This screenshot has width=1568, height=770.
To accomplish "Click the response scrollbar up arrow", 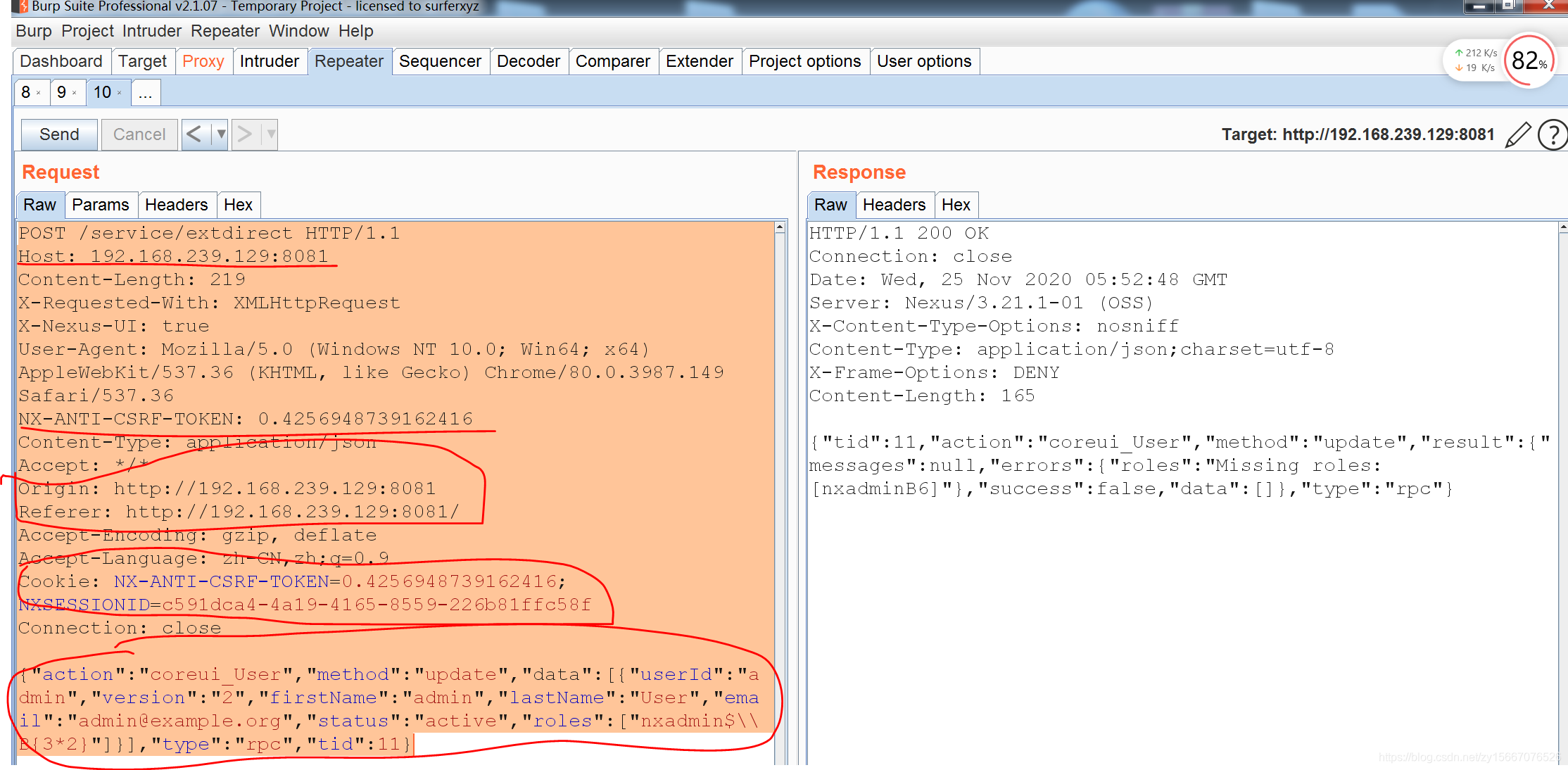I will (x=1563, y=228).
